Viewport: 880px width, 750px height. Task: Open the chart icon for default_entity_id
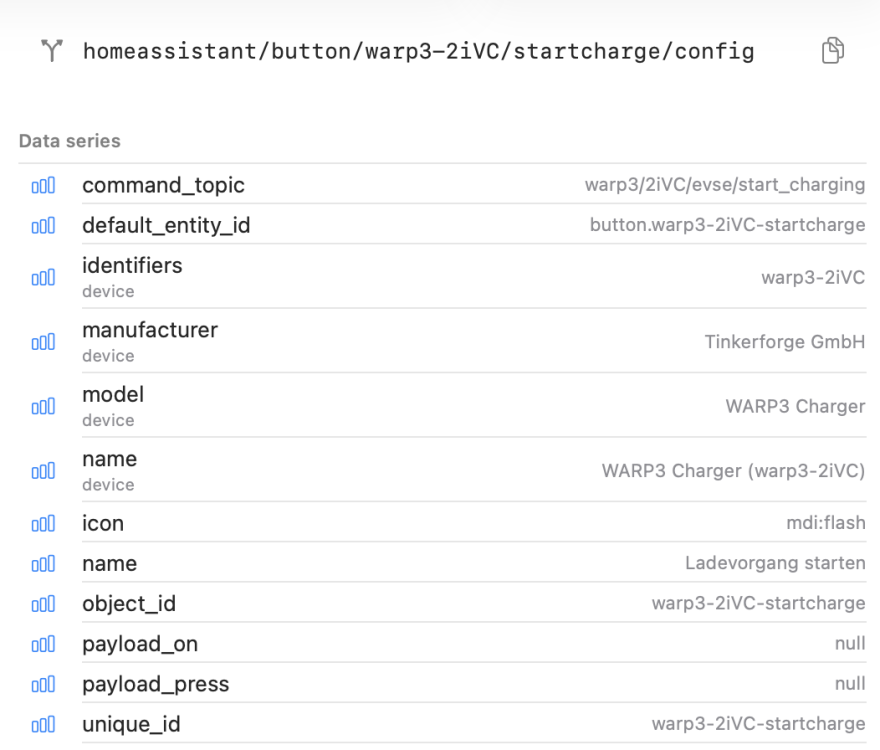point(43,226)
